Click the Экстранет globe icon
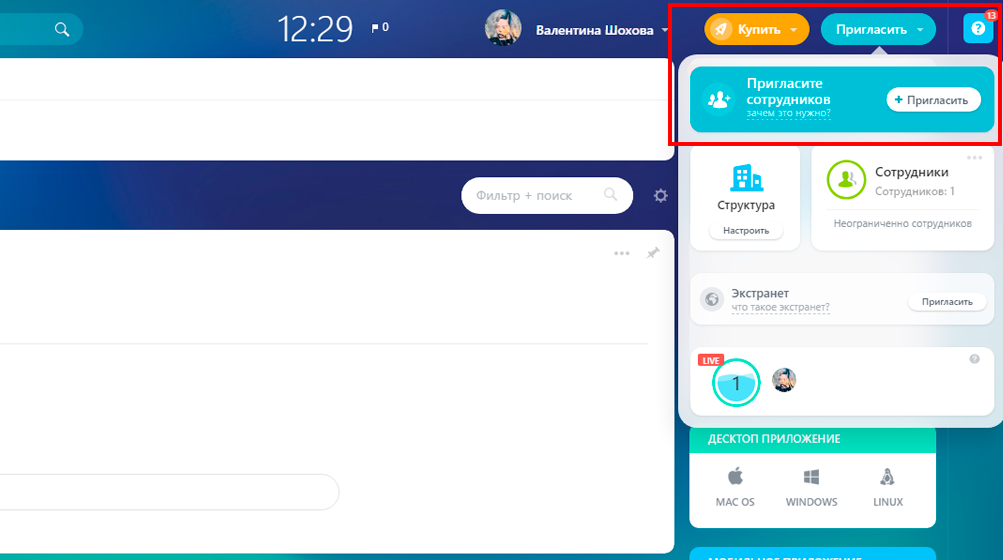Screen dimensions: 1003x560 point(712,299)
